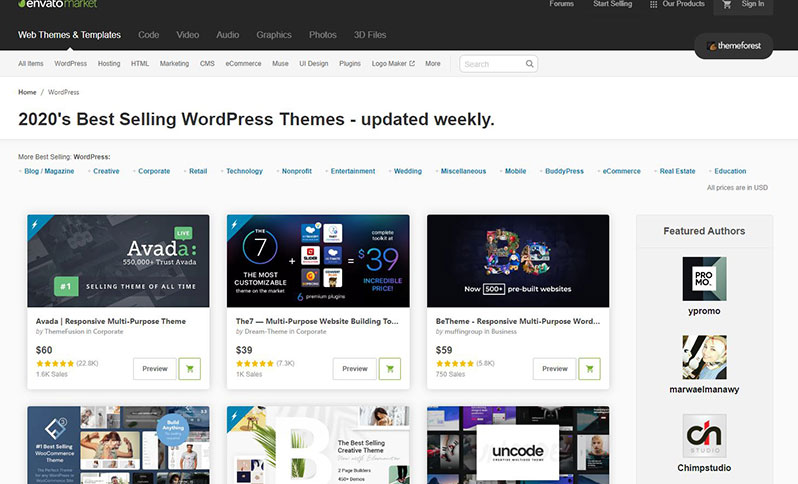798x484 pixels.
Task: Open the Avada theme thumbnail
Action: click(118, 261)
